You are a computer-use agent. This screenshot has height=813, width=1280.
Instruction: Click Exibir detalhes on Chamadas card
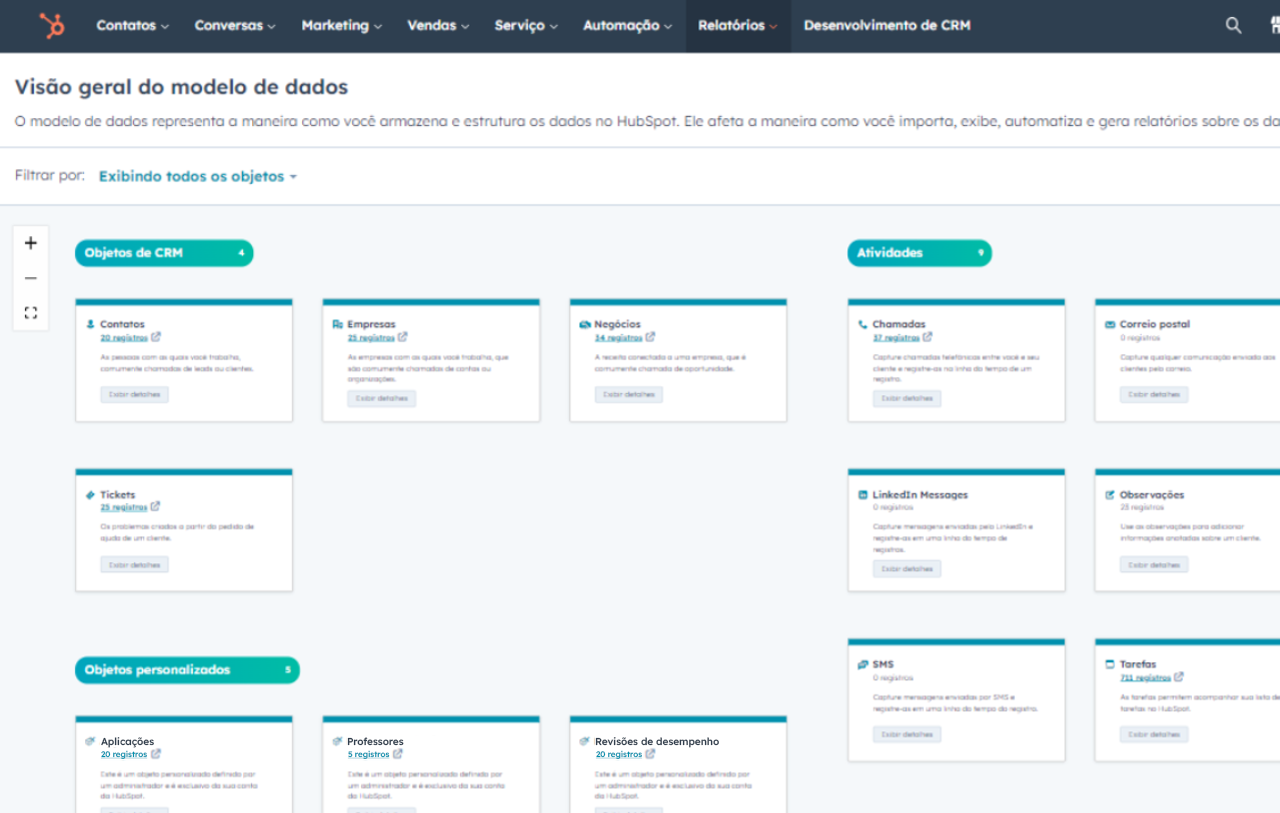coord(906,398)
